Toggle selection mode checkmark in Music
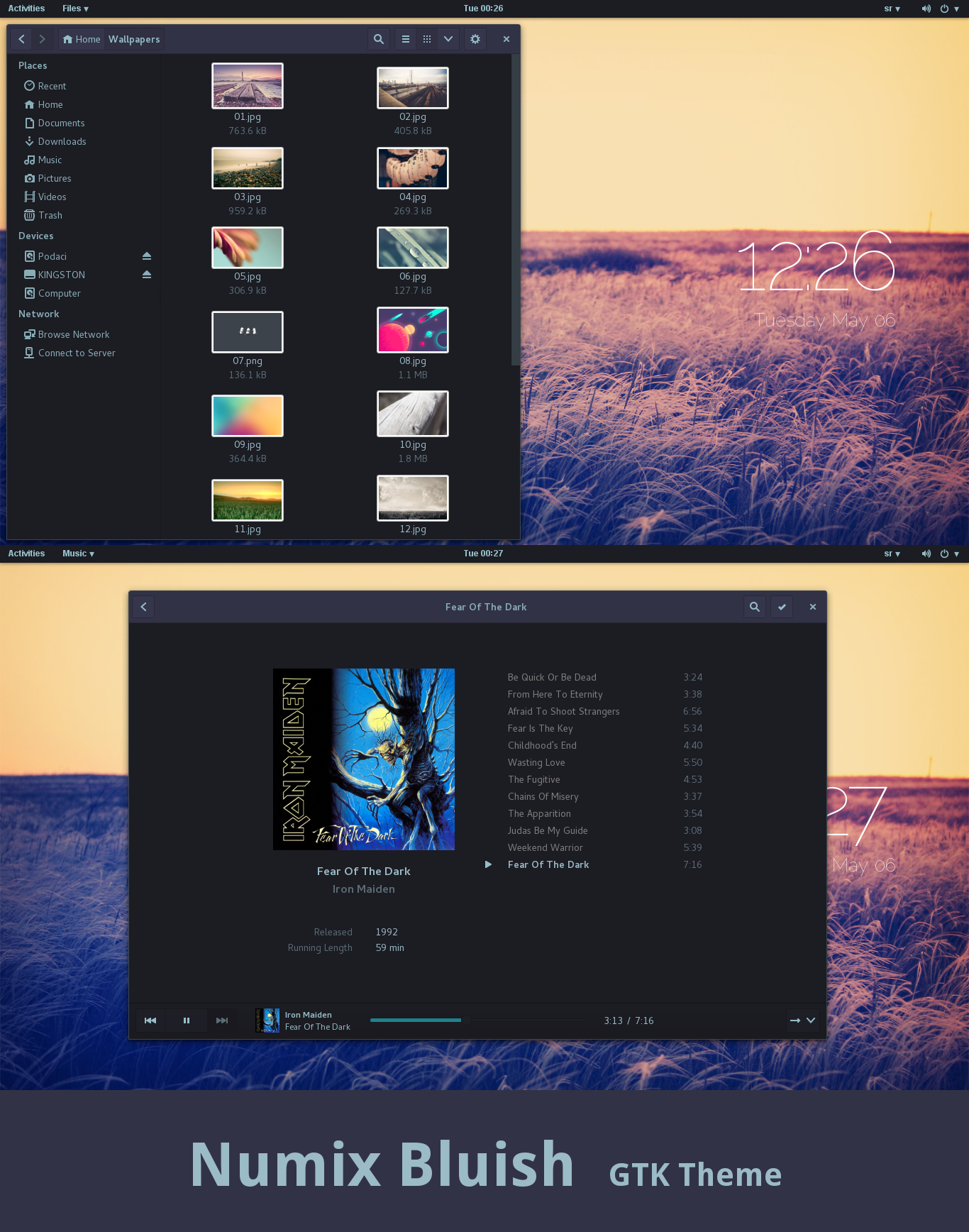Viewport: 969px width, 1232px height. click(x=782, y=607)
